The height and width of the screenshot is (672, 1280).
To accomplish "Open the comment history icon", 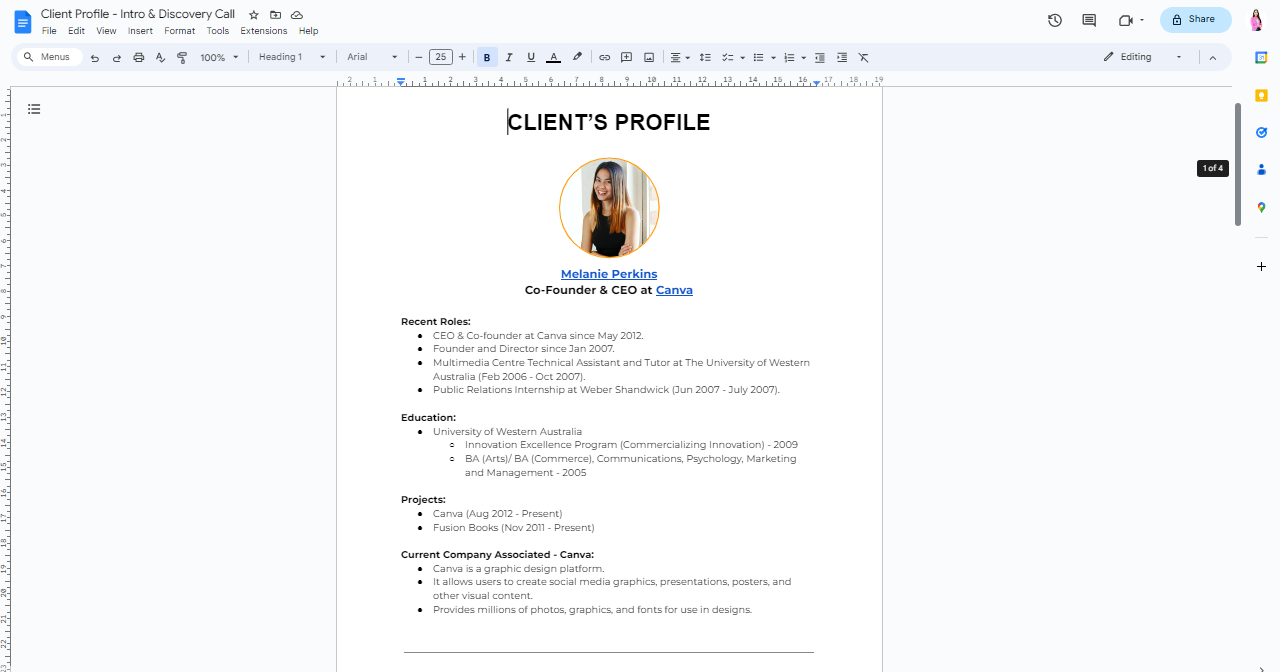I will (x=1089, y=20).
